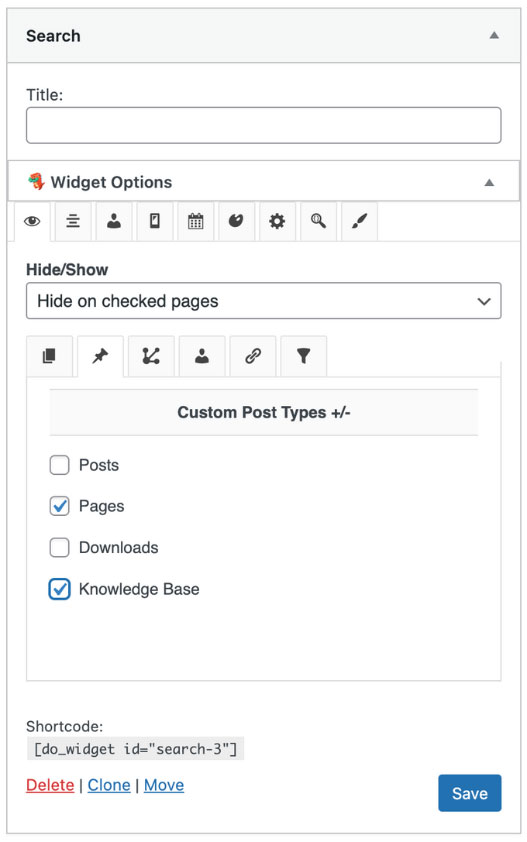Uncheck the Knowledge Base checkbox
The width and height of the screenshot is (527, 842).
point(60,589)
